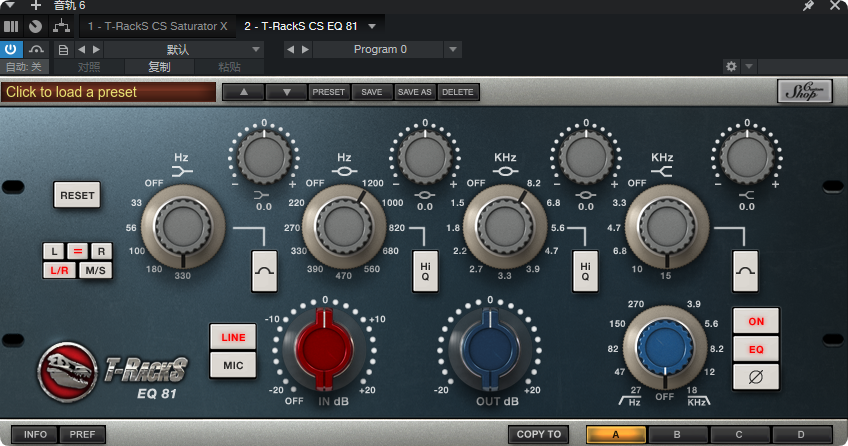Open the track menu triangle at the top left corner
The height and width of the screenshot is (446, 848).
[9, 5]
